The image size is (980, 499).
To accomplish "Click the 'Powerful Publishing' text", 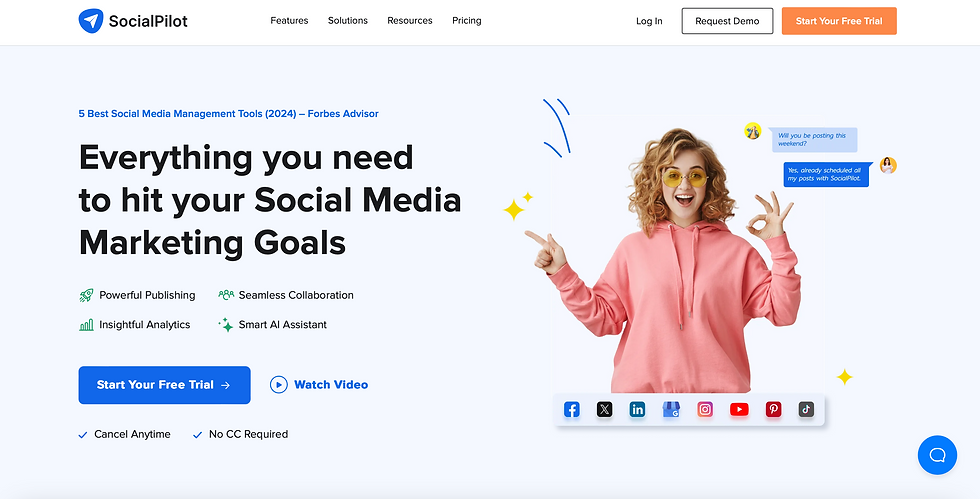I will (x=148, y=295).
